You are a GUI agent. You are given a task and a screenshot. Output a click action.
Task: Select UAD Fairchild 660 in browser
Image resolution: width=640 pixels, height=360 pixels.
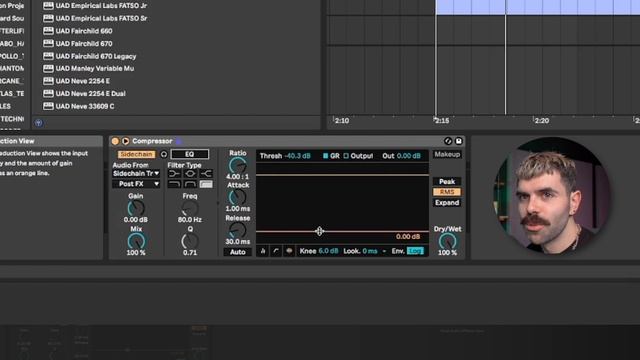pos(84,31)
